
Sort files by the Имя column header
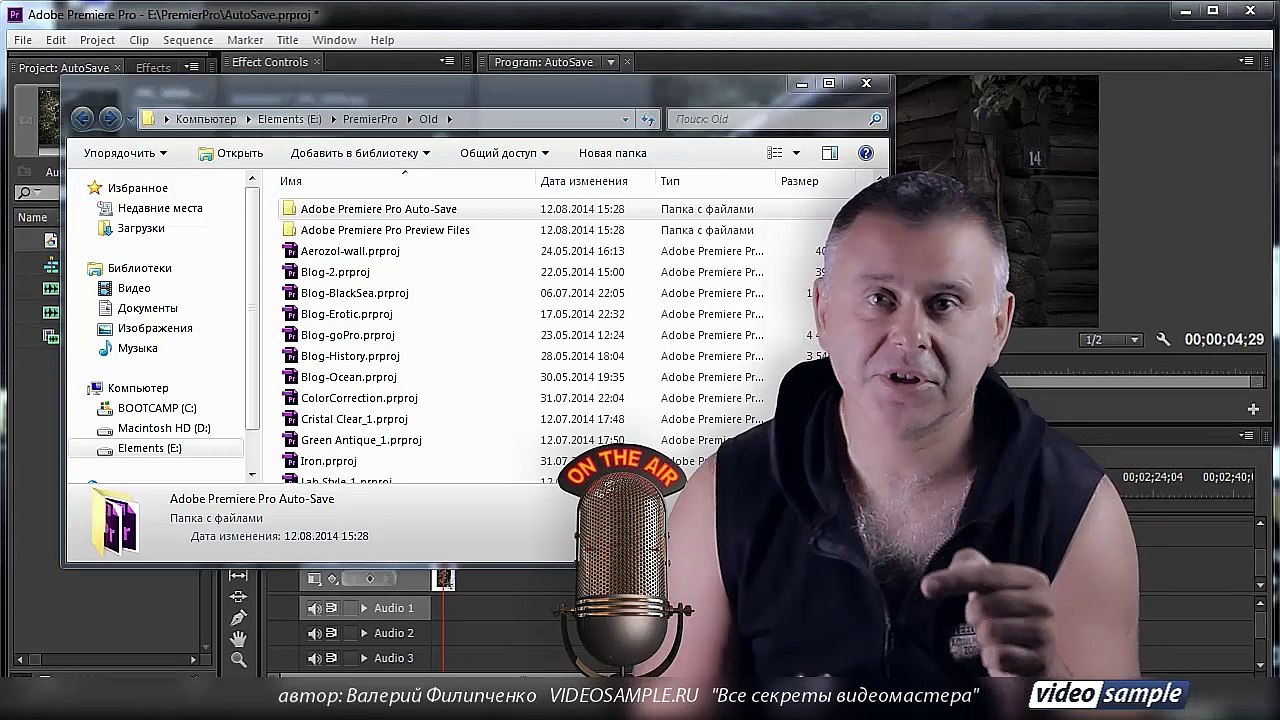(x=291, y=181)
